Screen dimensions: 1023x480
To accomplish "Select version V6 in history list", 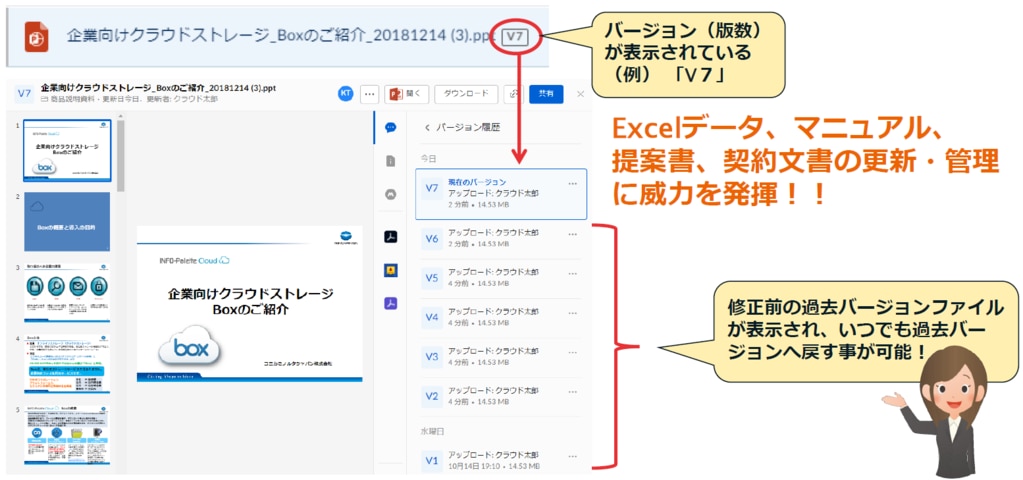I will (501, 239).
